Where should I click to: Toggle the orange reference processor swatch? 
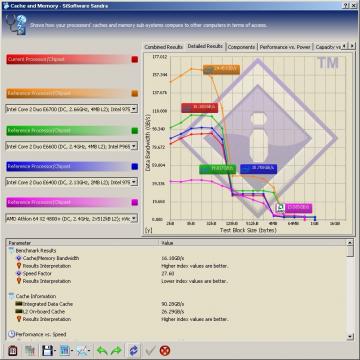(x=135, y=93)
